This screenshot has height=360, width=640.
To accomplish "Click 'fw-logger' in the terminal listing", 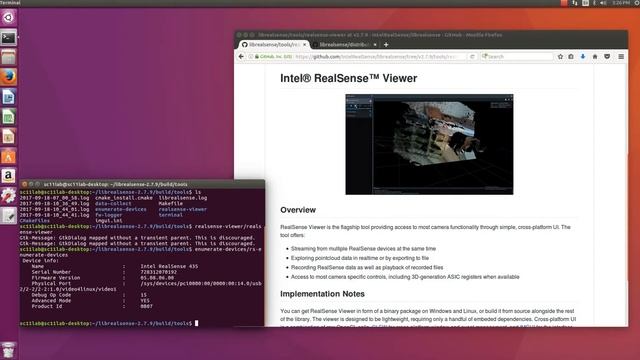I will (x=109, y=215).
